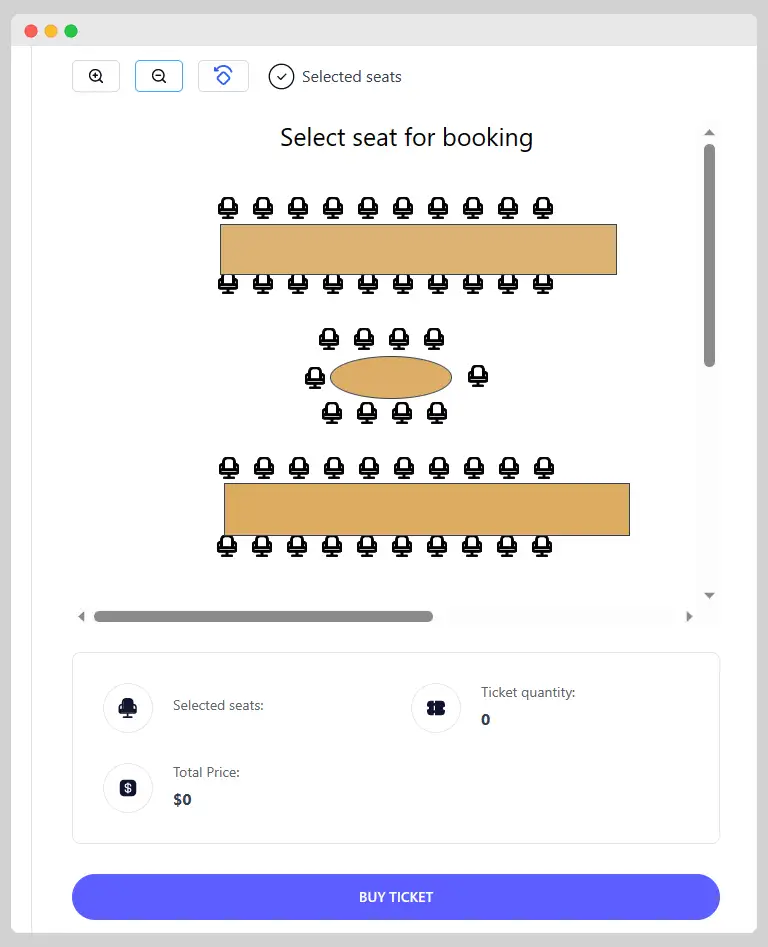Click the Select seat for booking heading

tap(406, 137)
